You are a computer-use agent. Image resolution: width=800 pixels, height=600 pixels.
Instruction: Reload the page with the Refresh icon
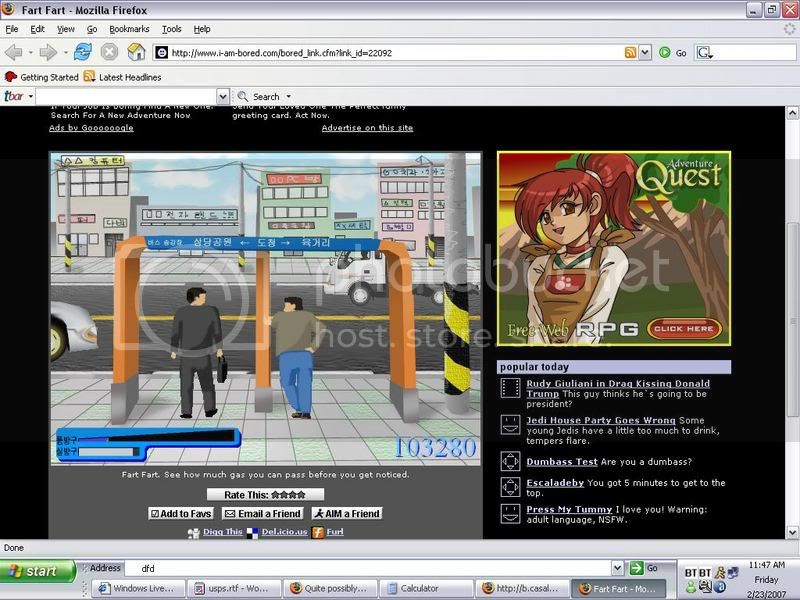[x=83, y=52]
